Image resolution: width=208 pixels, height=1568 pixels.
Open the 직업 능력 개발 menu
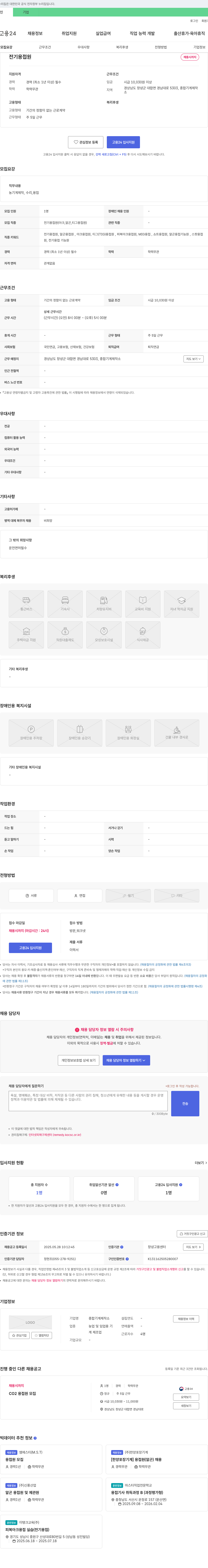click(142, 33)
